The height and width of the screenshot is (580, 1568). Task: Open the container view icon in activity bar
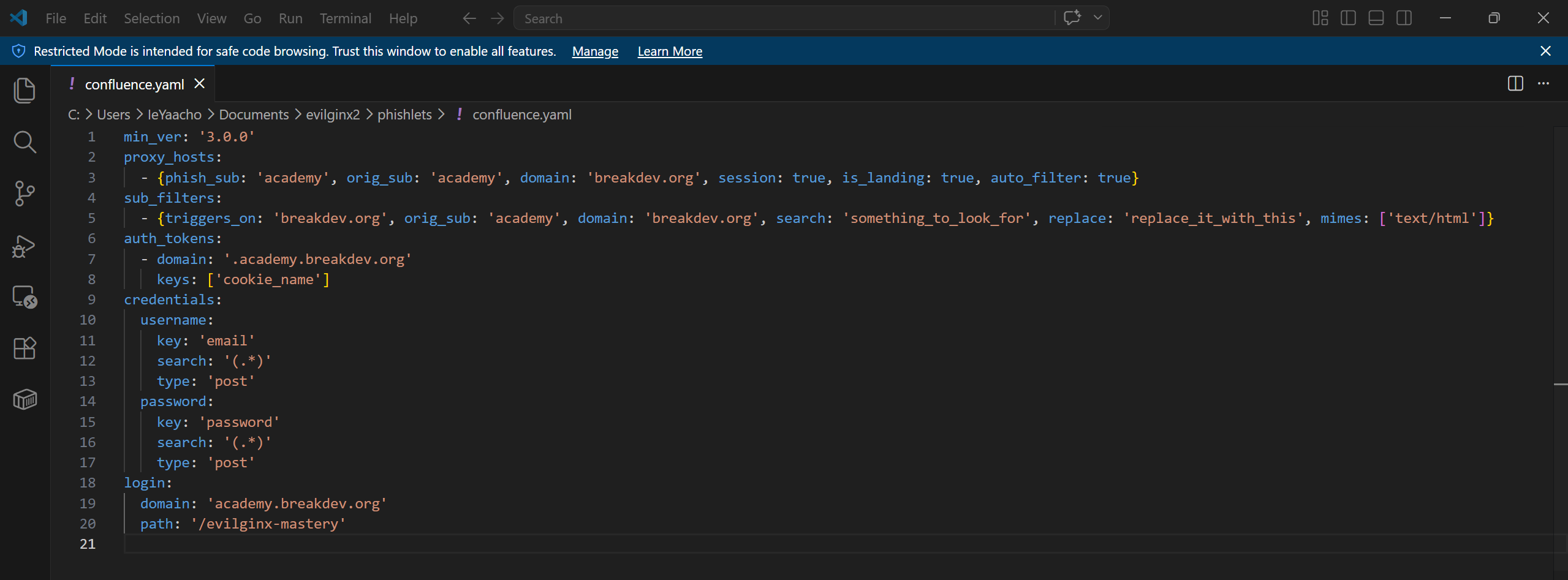click(x=25, y=400)
